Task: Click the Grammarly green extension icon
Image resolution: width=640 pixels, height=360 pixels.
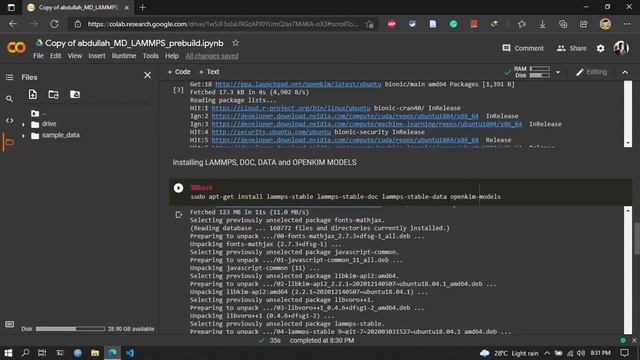Action: tap(453, 24)
